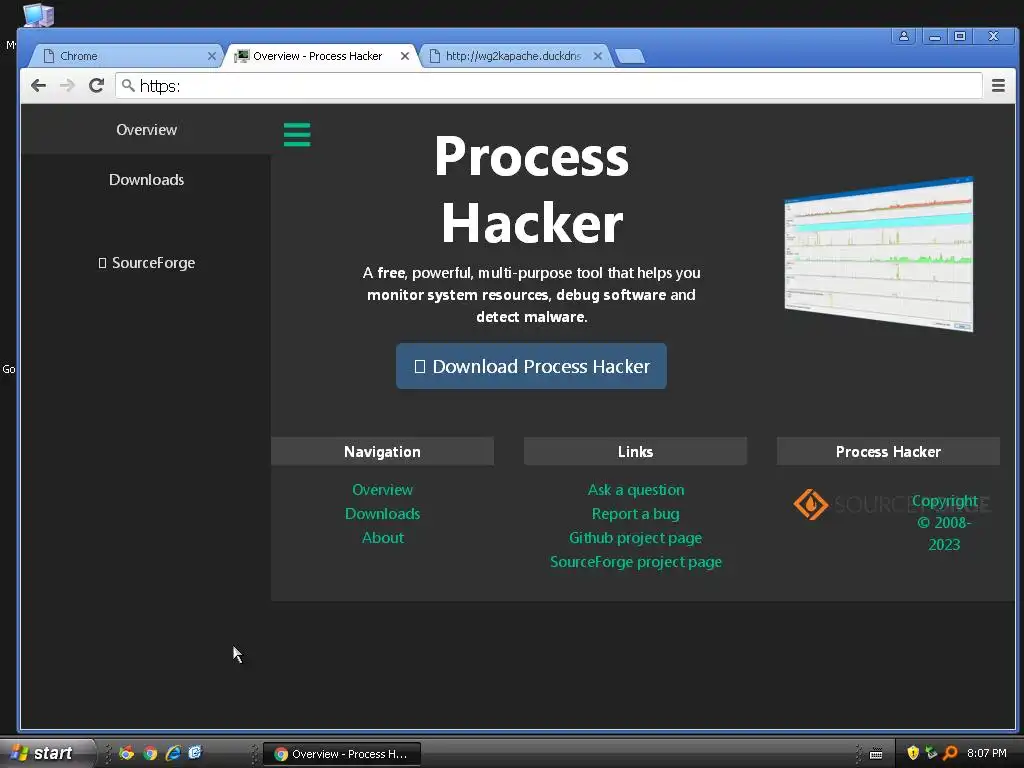This screenshot has height=768, width=1024.
Task: Open the security shield tray icon
Action: pos(913,753)
